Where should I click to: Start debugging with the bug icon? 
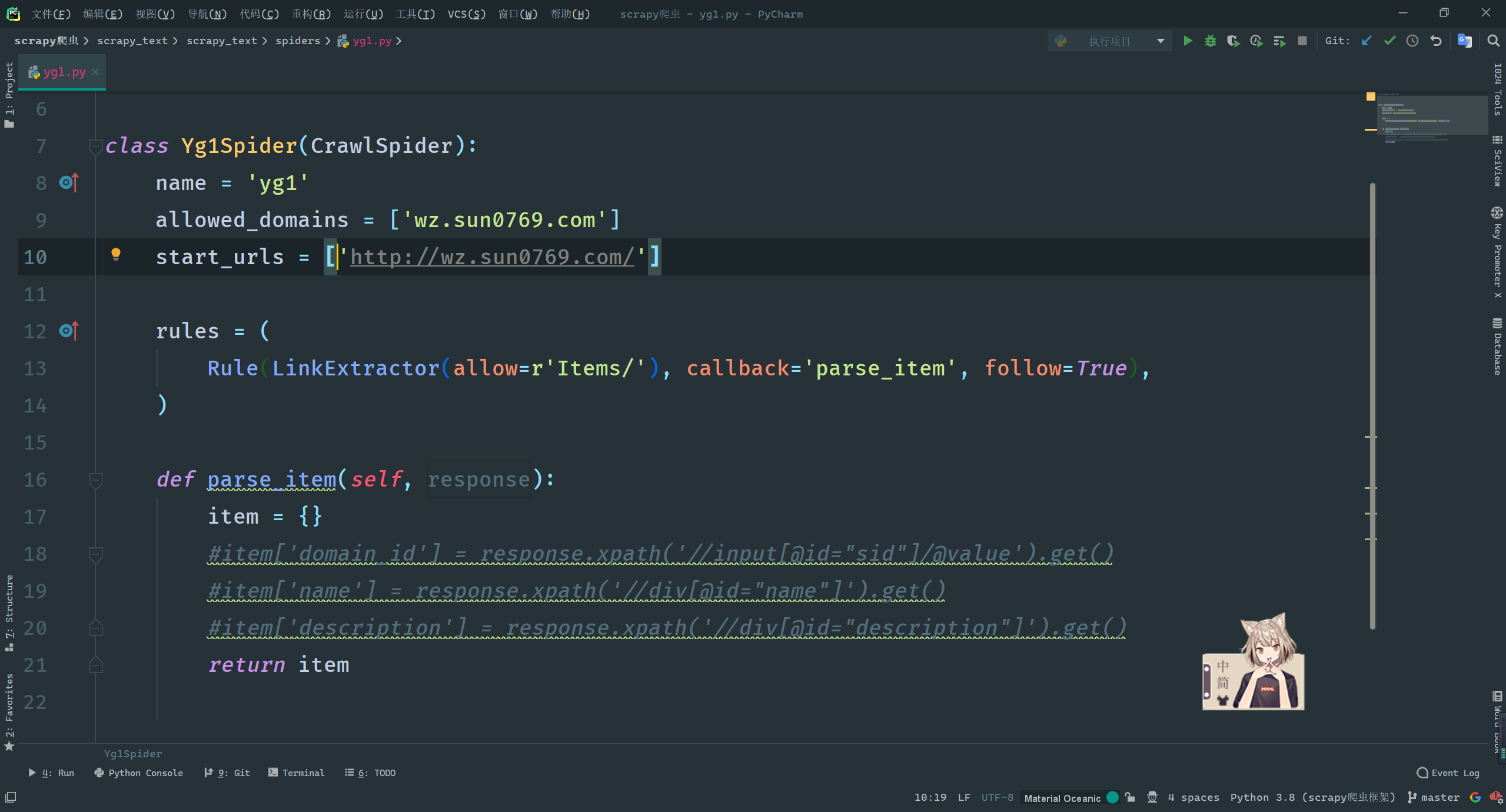pos(1210,41)
